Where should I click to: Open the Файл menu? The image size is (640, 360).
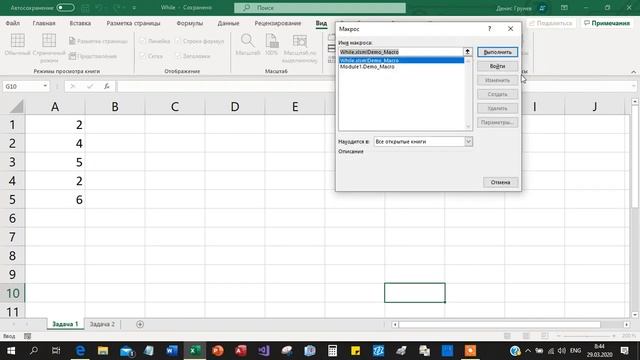point(13,23)
